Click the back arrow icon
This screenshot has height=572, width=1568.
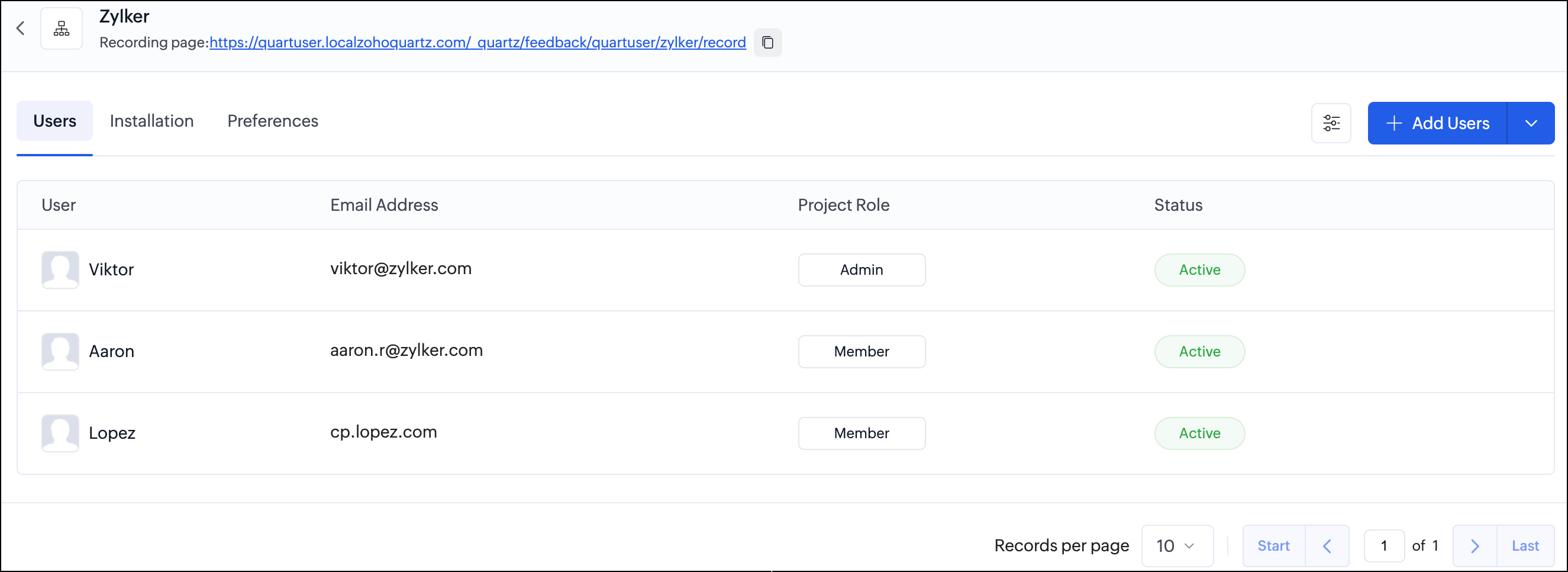[21, 28]
